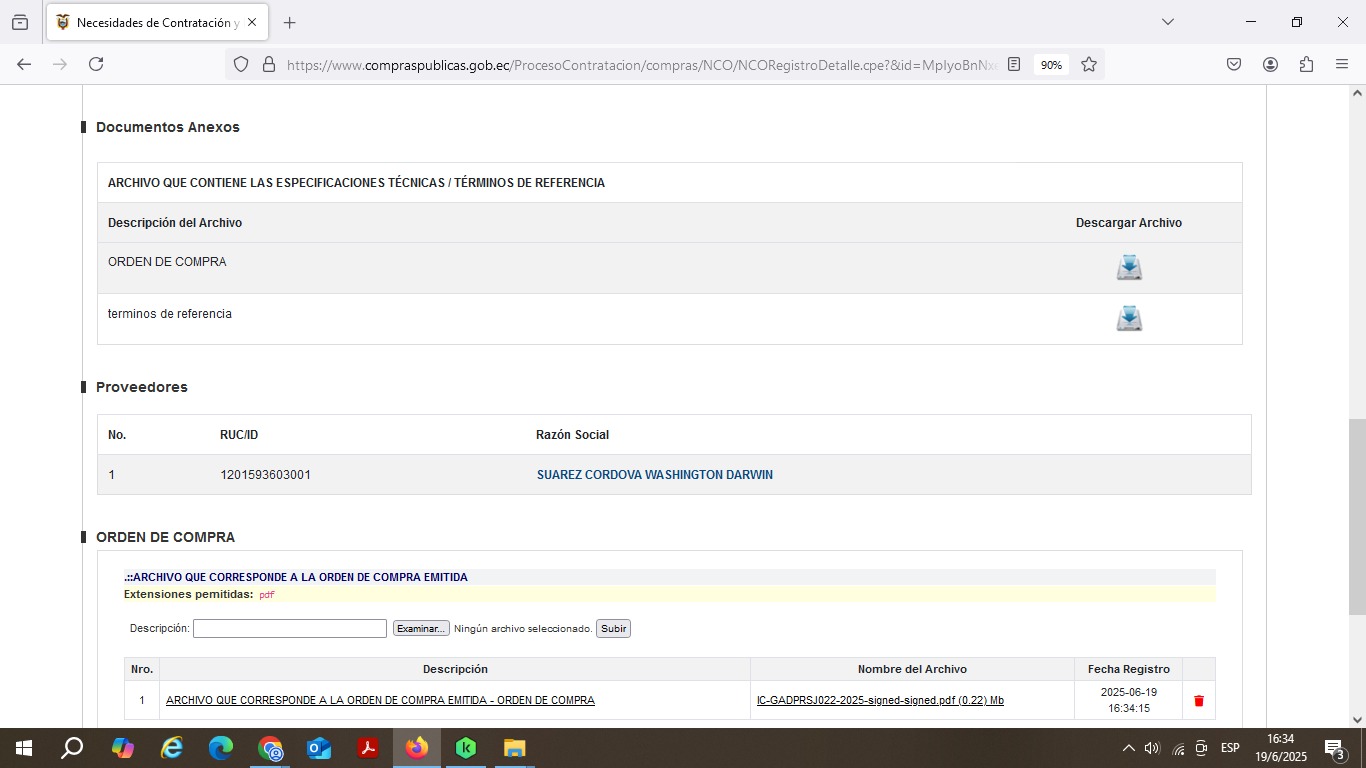Open the Firefox application menu
The width and height of the screenshot is (1366, 768).
[x=1342, y=64]
